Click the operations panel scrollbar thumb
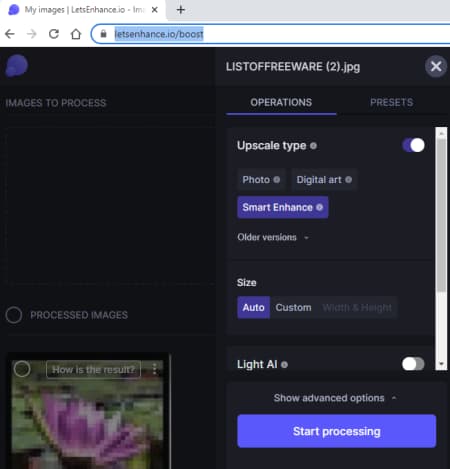This screenshot has height=469, width=450. click(441, 215)
